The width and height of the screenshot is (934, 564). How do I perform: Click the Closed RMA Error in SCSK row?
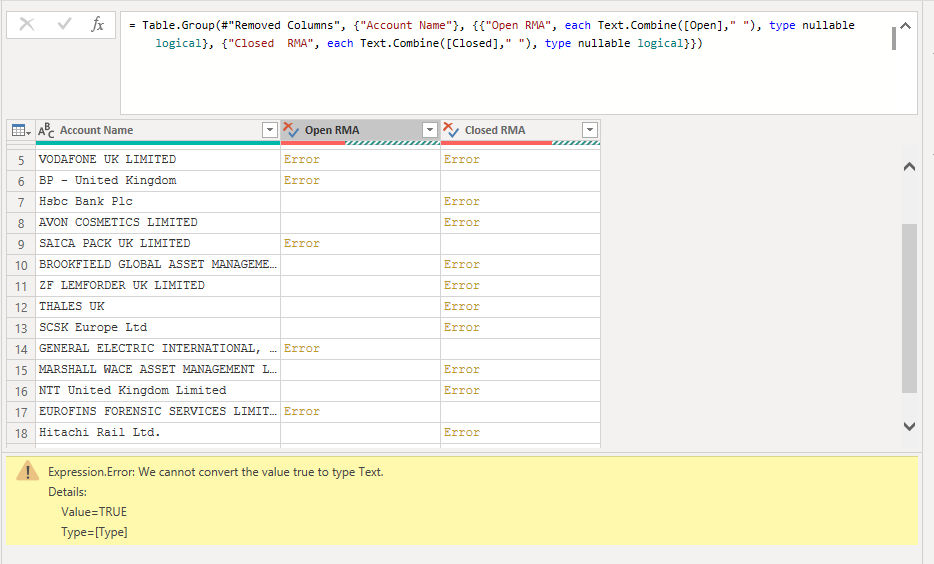tap(462, 328)
